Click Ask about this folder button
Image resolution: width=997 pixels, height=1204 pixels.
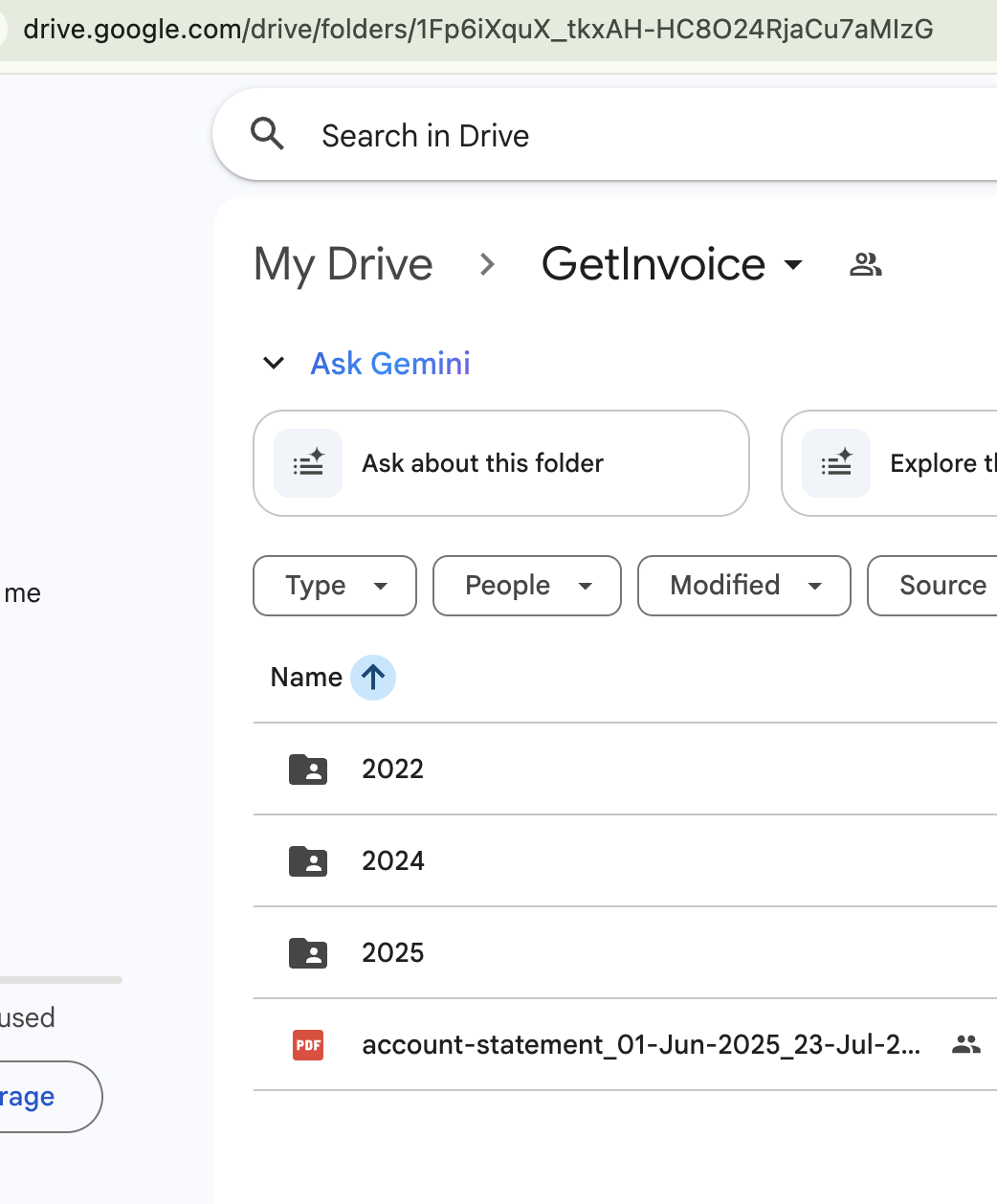tap(501, 463)
